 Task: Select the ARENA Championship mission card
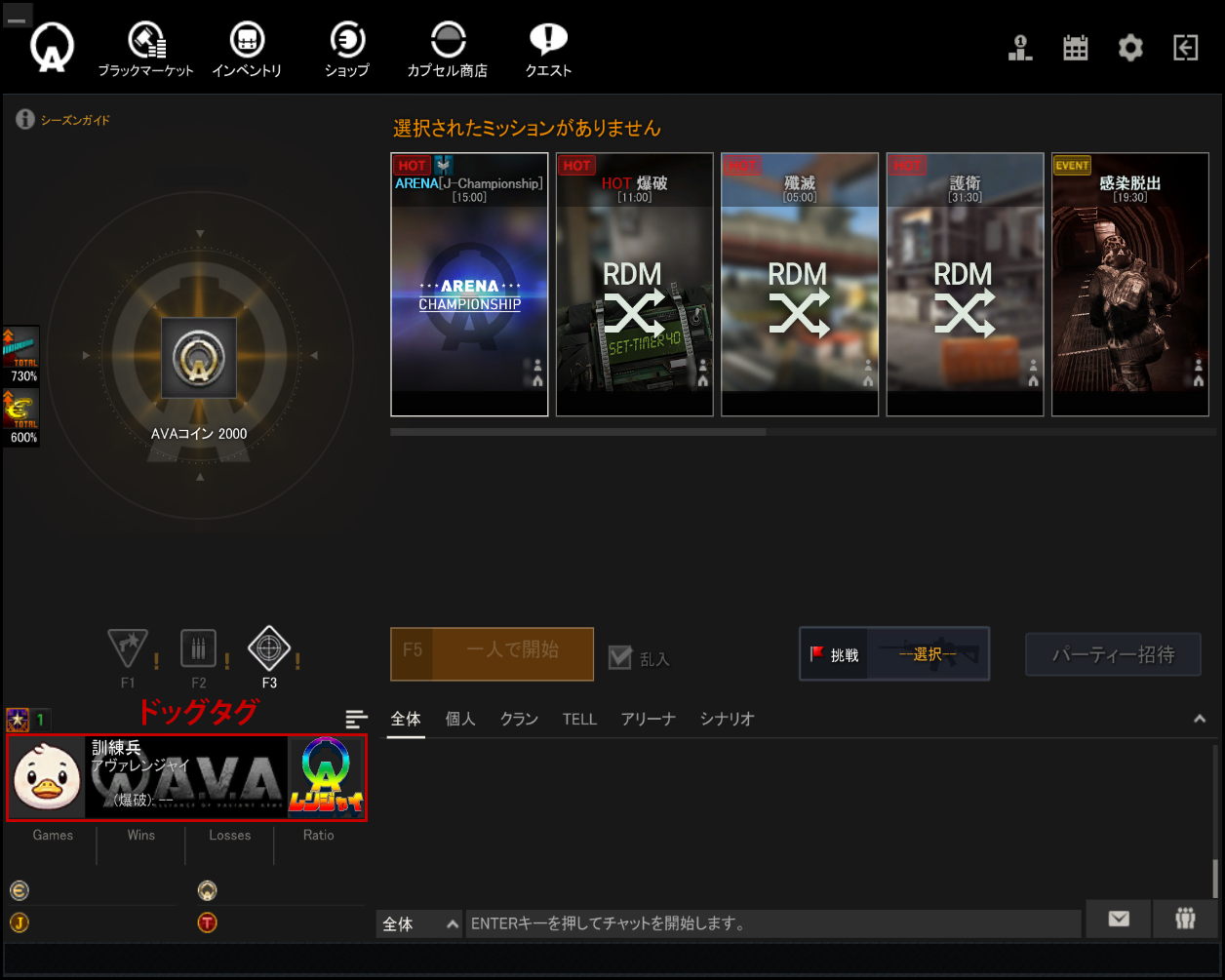pyautogui.click(x=469, y=285)
